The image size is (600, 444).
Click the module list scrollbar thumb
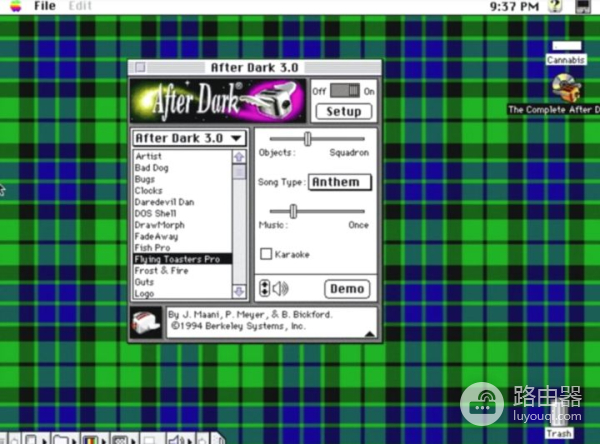point(239,171)
